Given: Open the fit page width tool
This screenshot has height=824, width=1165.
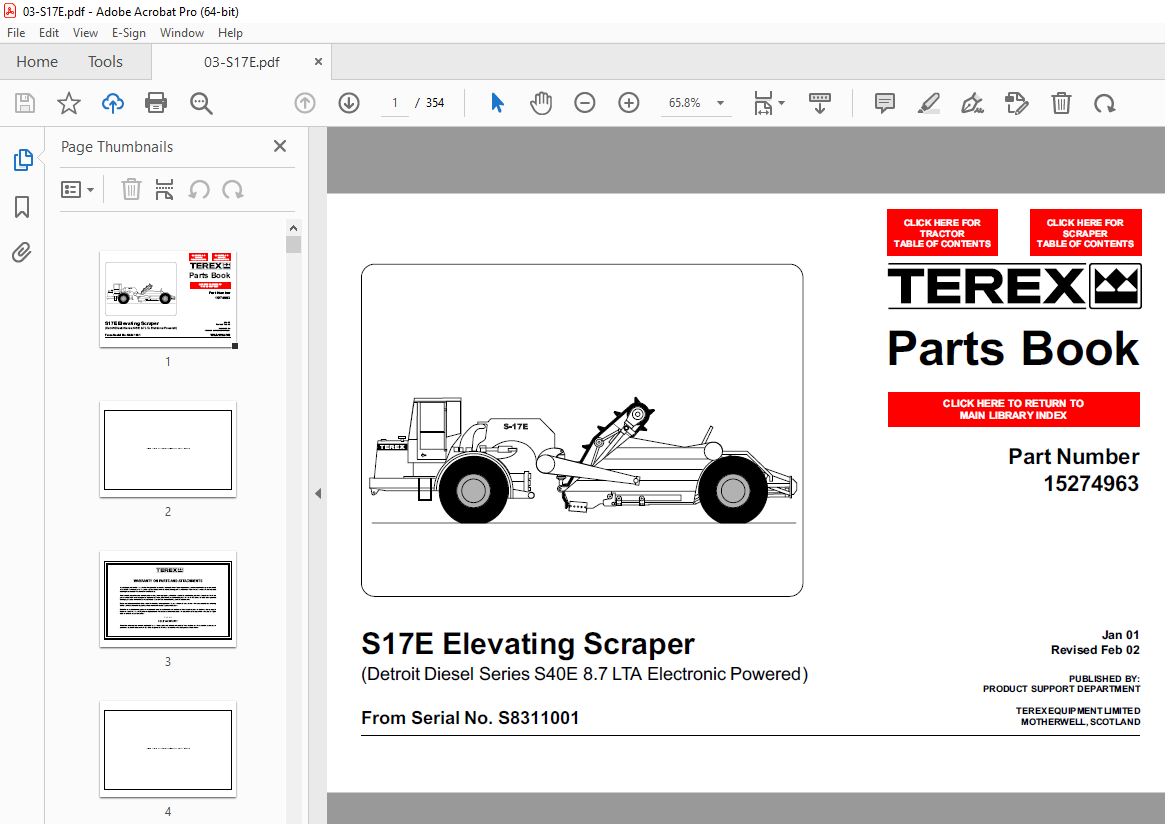Looking at the screenshot, I should [x=763, y=103].
